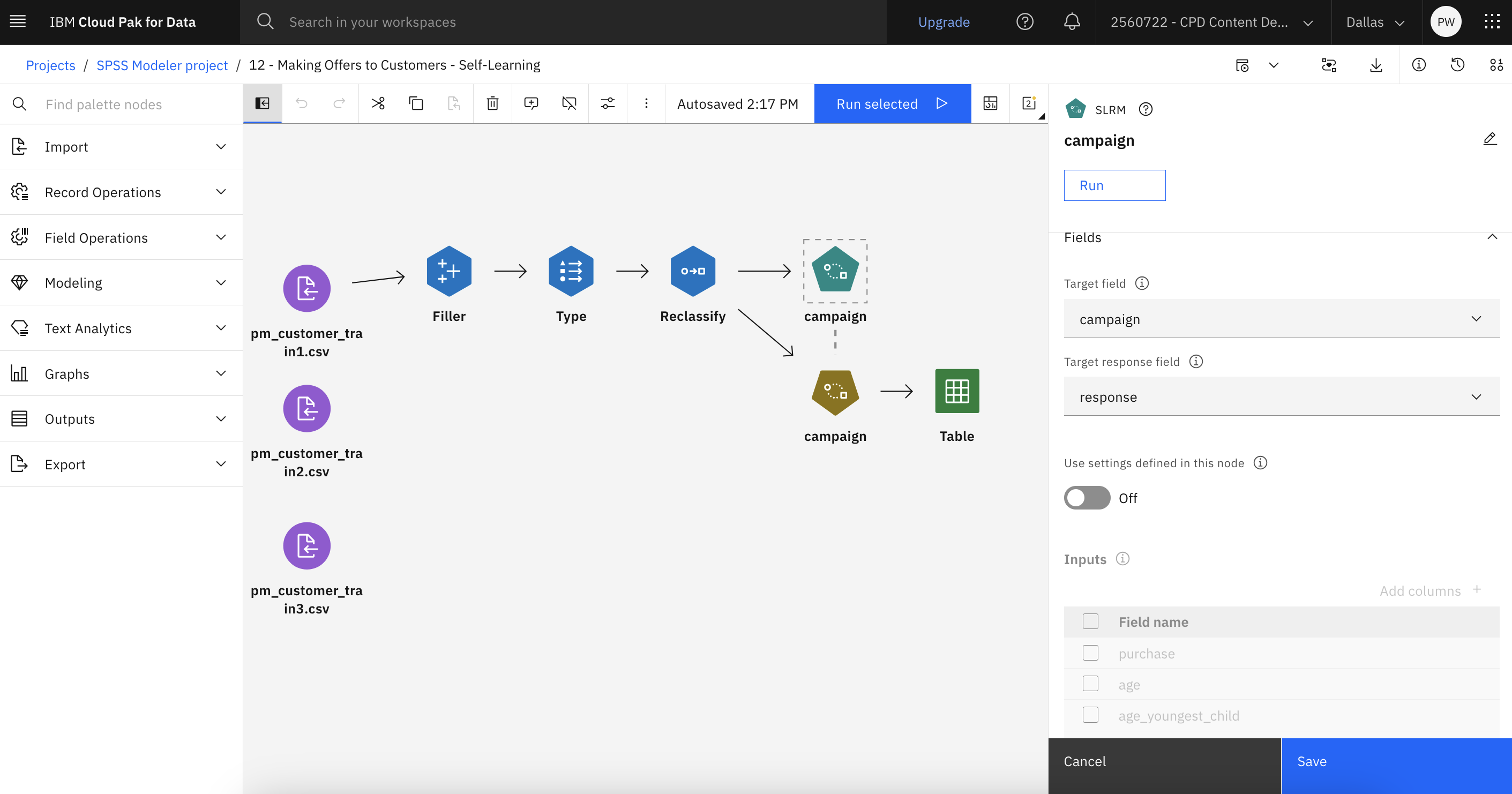Select the Reclassify node on canvas

pos(693,271)
